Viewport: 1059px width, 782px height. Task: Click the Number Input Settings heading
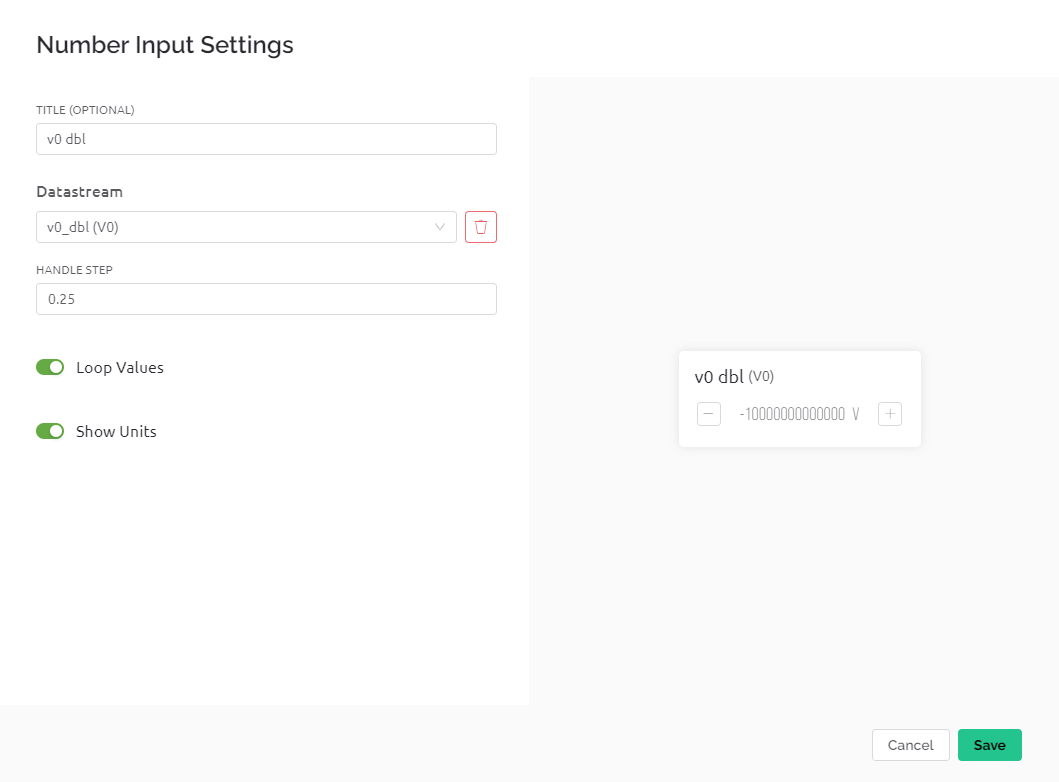point(165,45)
